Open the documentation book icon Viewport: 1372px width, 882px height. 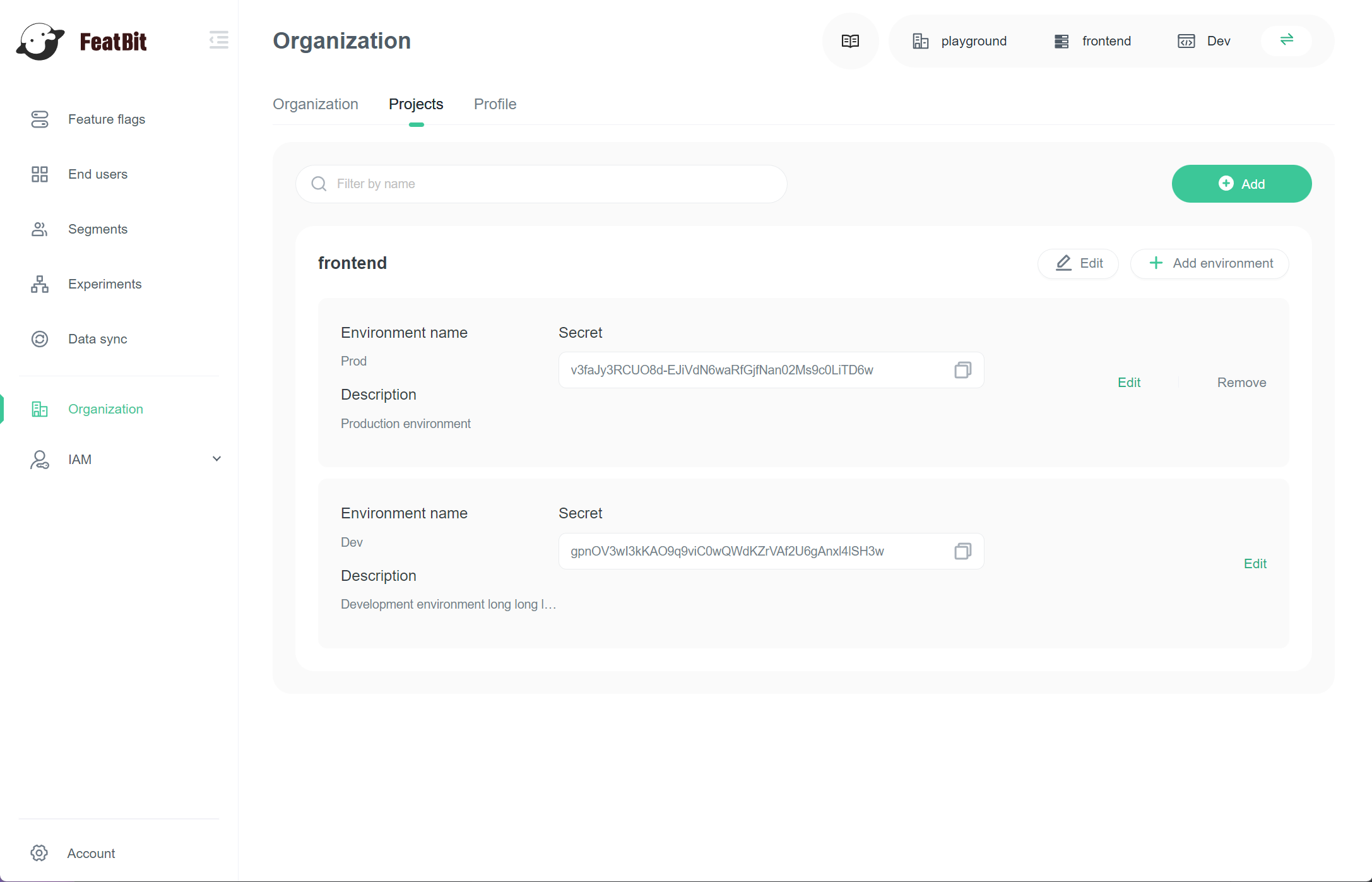(850, 41)
